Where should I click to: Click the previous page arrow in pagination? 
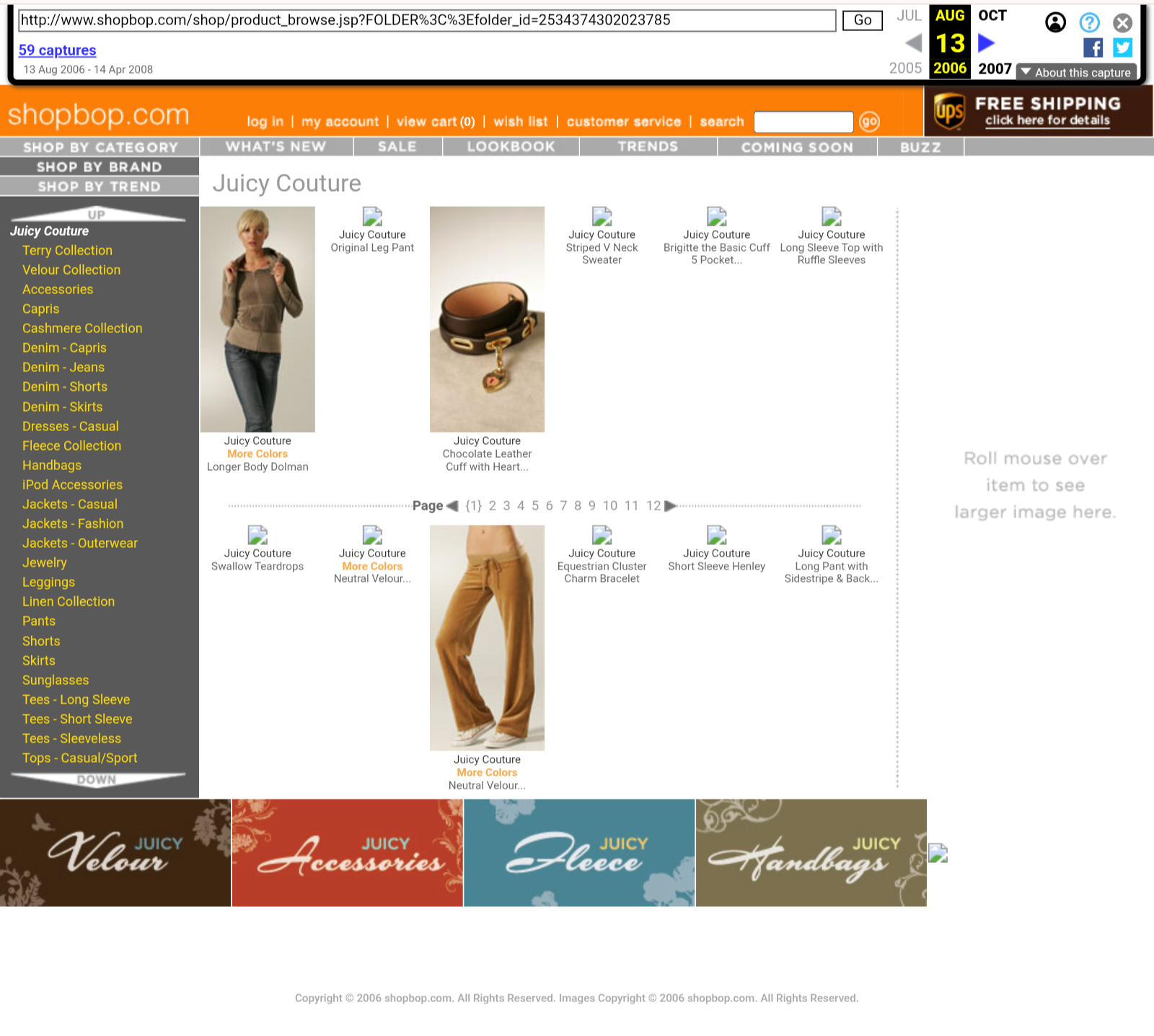(452, 506)
